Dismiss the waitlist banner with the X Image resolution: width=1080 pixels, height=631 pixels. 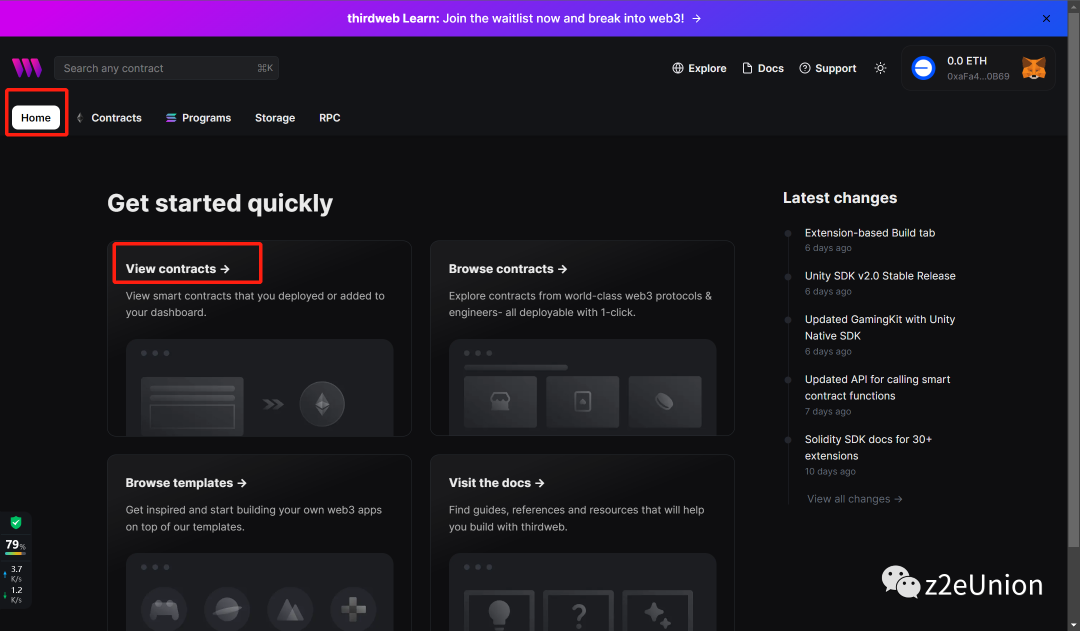(x=1046, y=18)
